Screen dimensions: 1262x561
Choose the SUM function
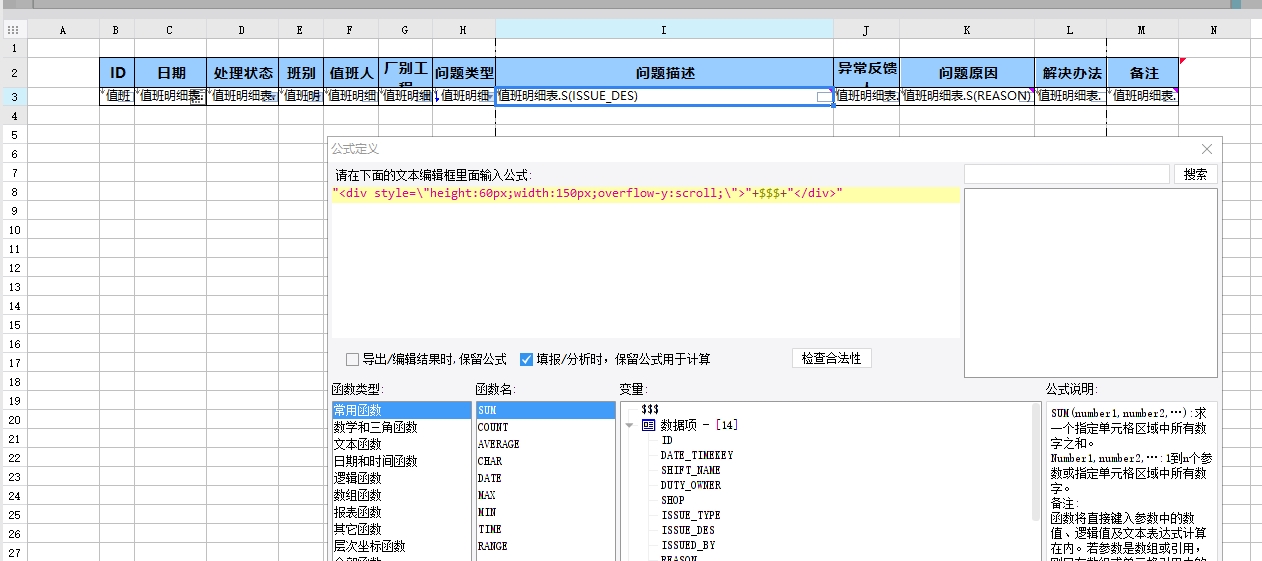point(545,410)
